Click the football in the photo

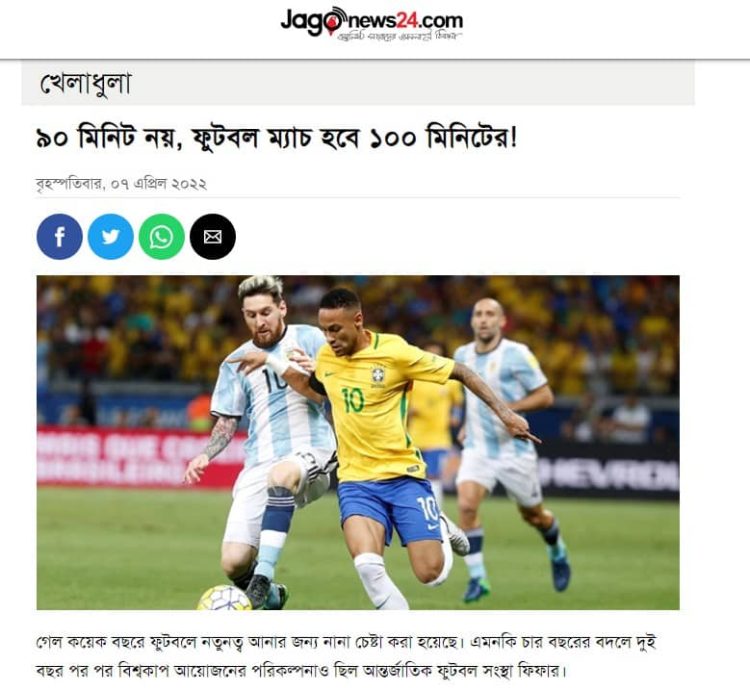224,598
